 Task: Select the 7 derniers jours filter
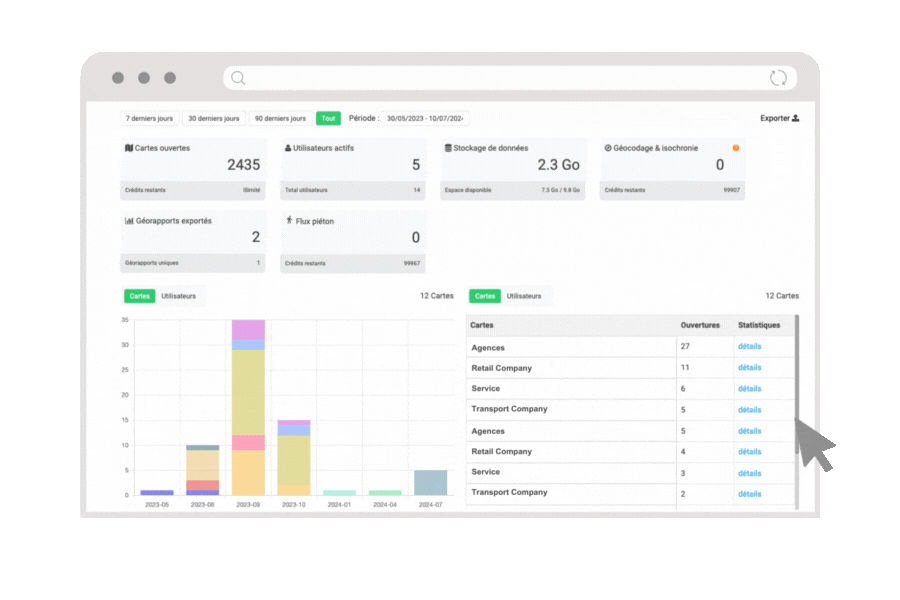pos(149,118)
